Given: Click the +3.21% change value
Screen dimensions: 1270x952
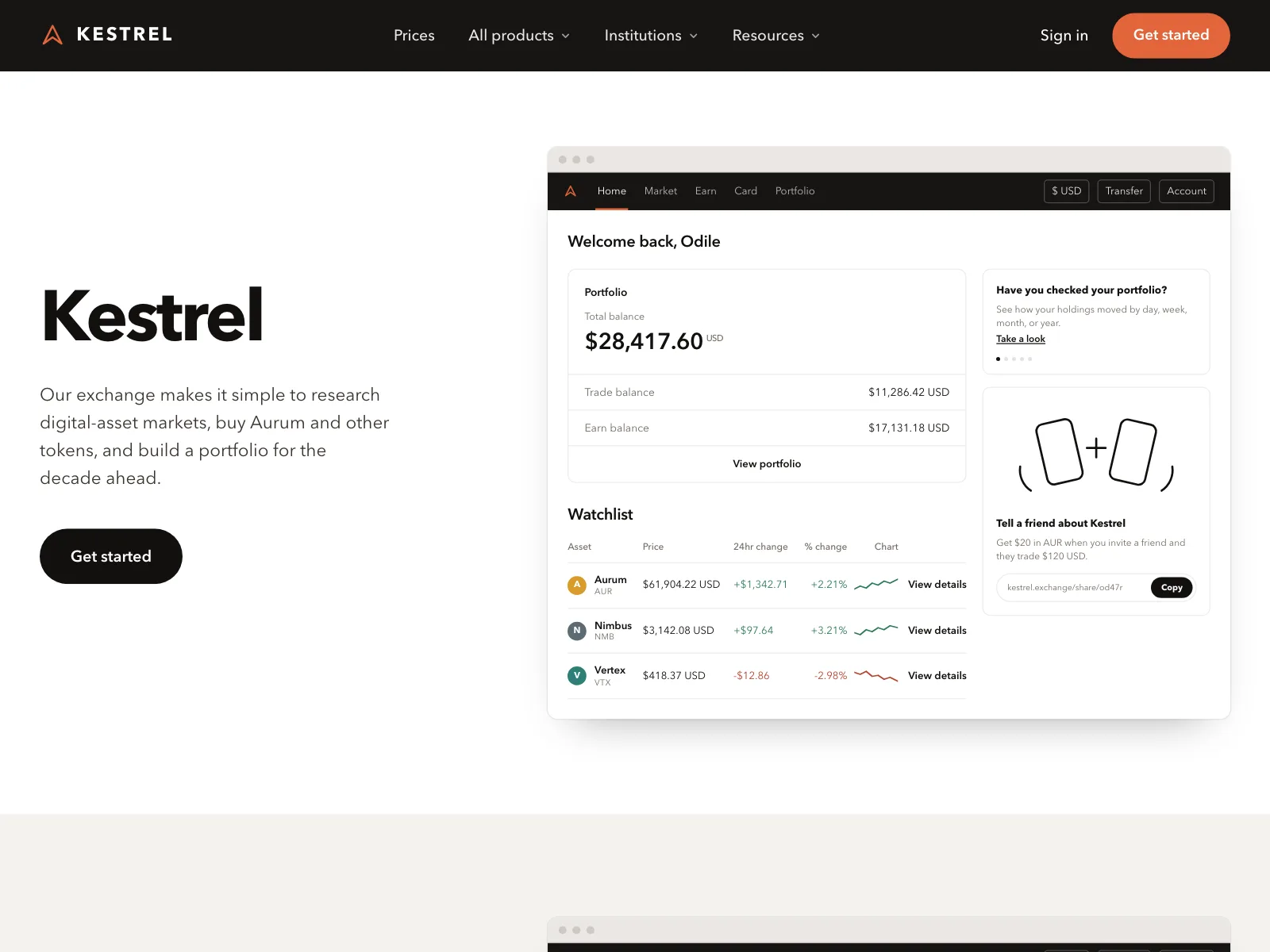Looking at the screenshot, I should [829, 631].
